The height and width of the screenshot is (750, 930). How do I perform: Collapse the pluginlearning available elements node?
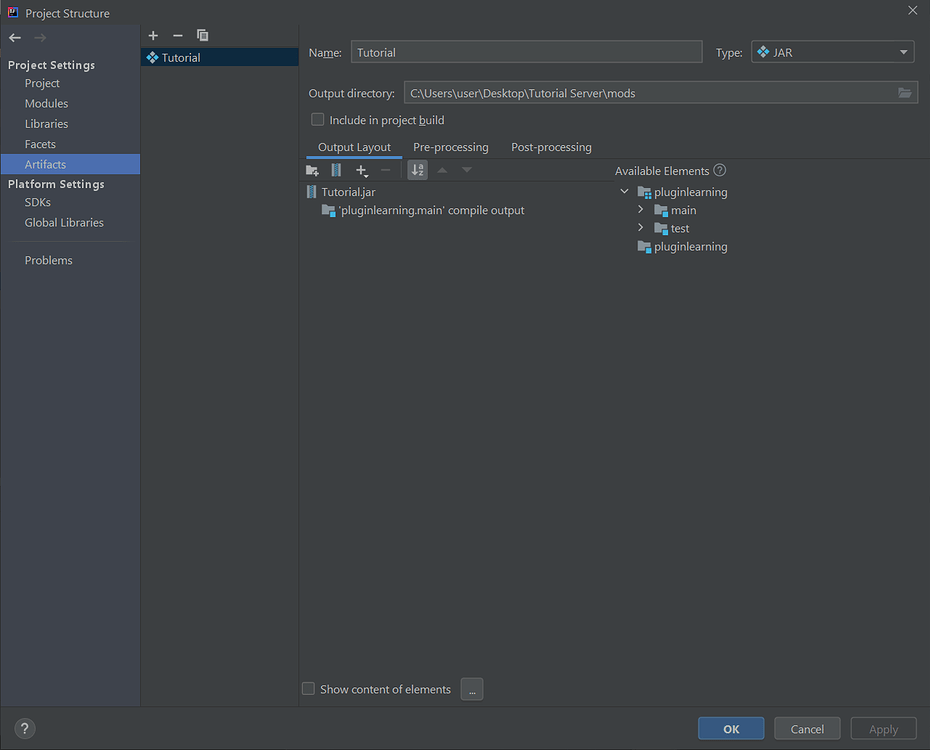(624, 192)
